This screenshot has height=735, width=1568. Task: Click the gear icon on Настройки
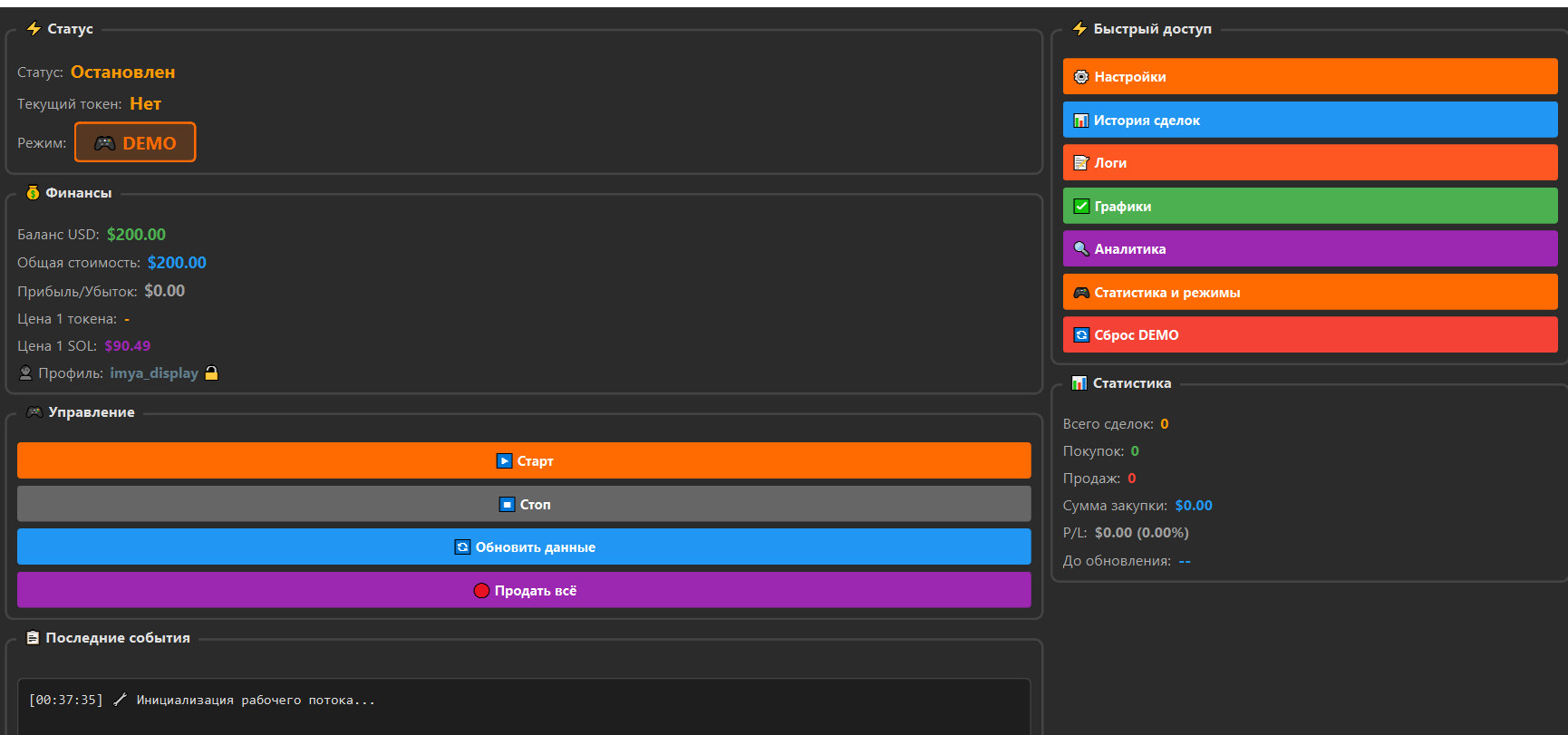point(1080,77)
